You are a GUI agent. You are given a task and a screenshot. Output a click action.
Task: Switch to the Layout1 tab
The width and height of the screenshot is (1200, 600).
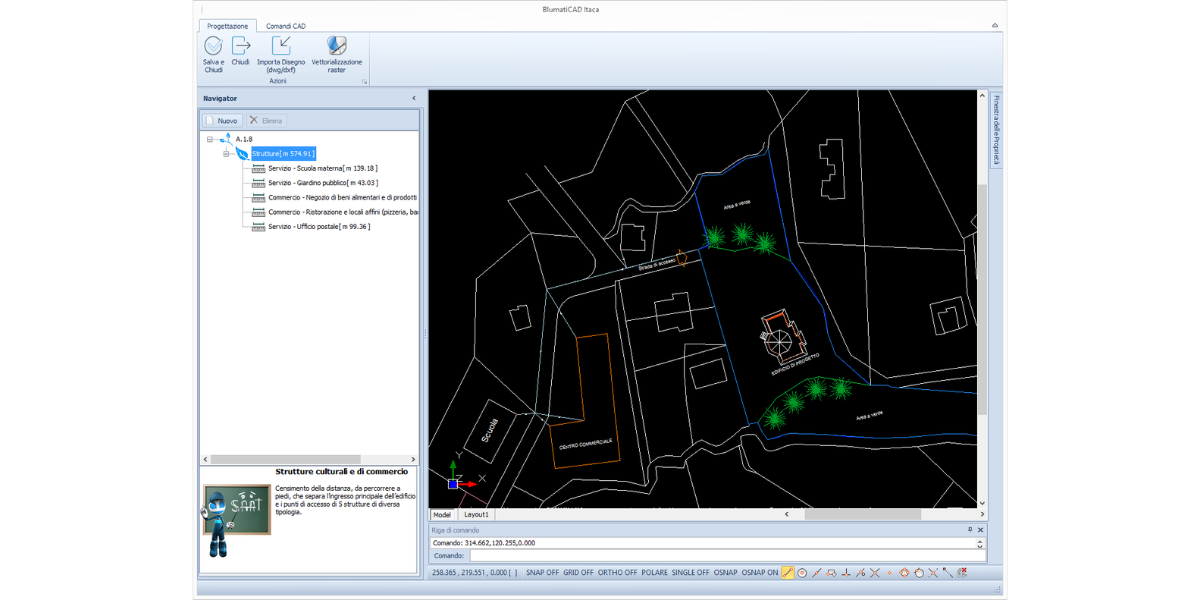[476, 514]
